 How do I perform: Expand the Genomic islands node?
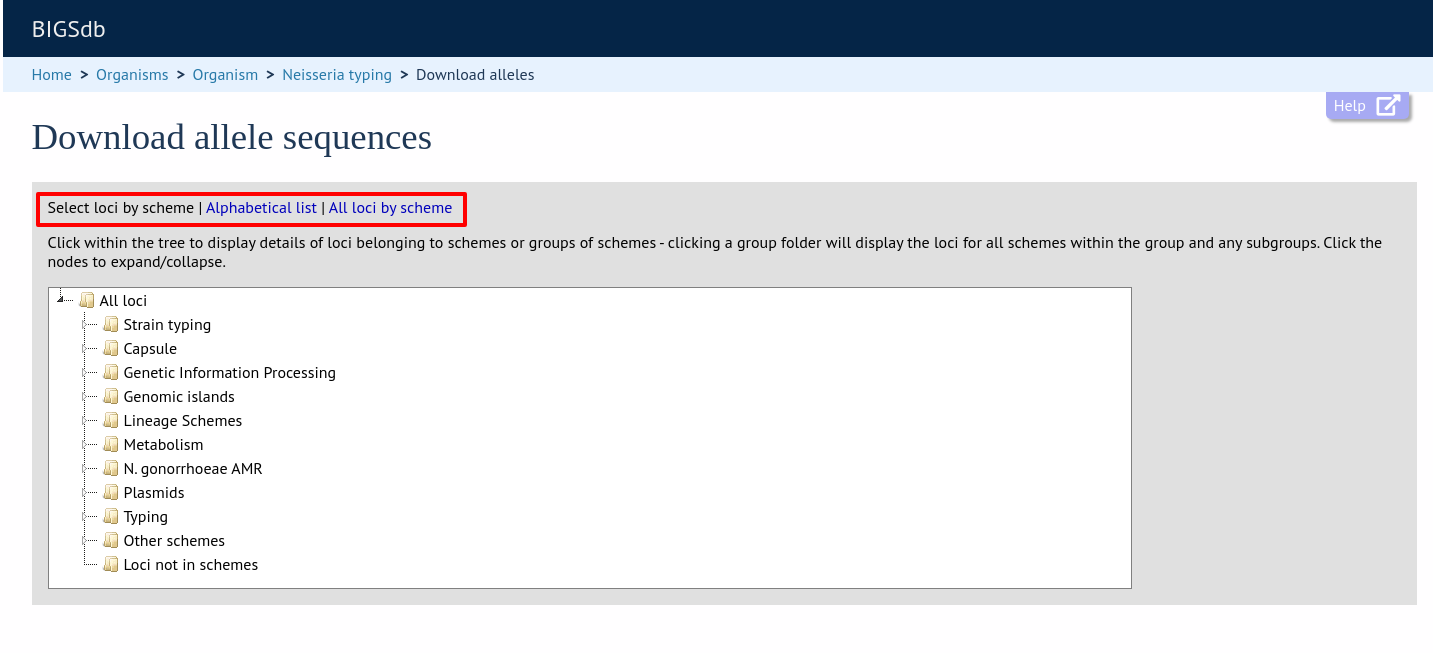[85, 396]
